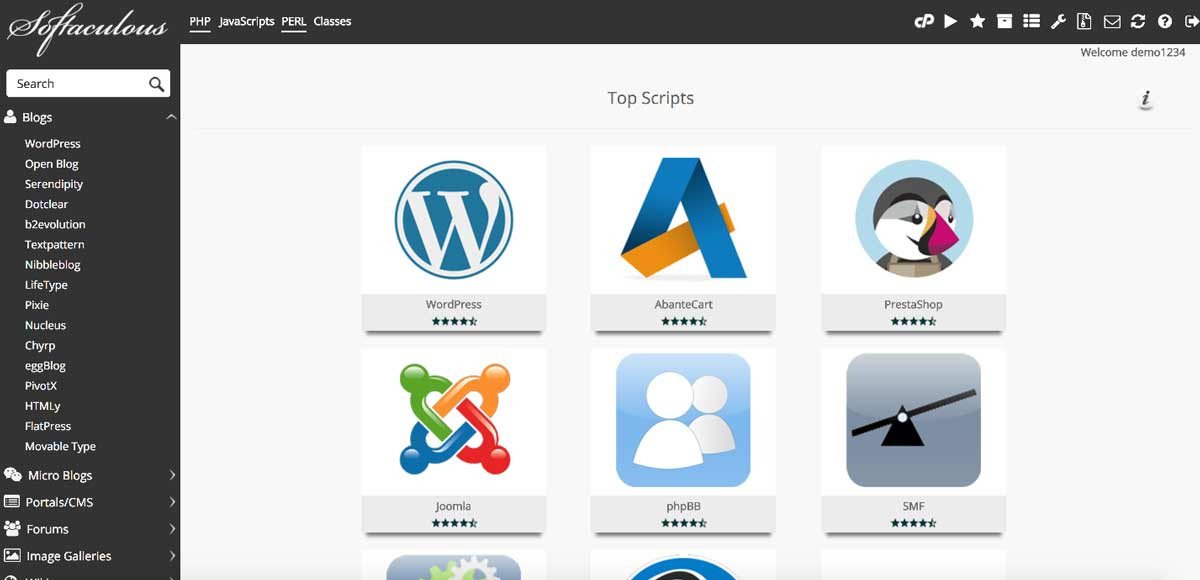This screenshot has height=580, width=1200.
Task: Open eggBlog in the sidebar
Action: click(x=46, y=366)
